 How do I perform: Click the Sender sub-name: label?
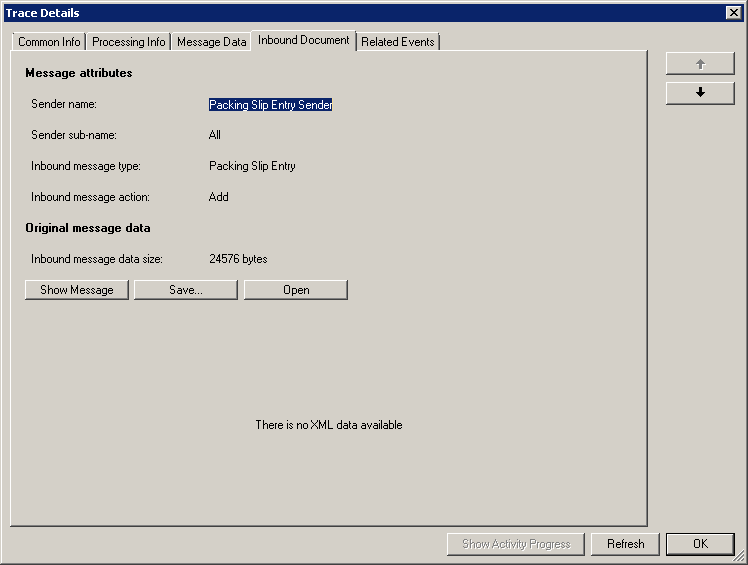(x=74, y=135)
